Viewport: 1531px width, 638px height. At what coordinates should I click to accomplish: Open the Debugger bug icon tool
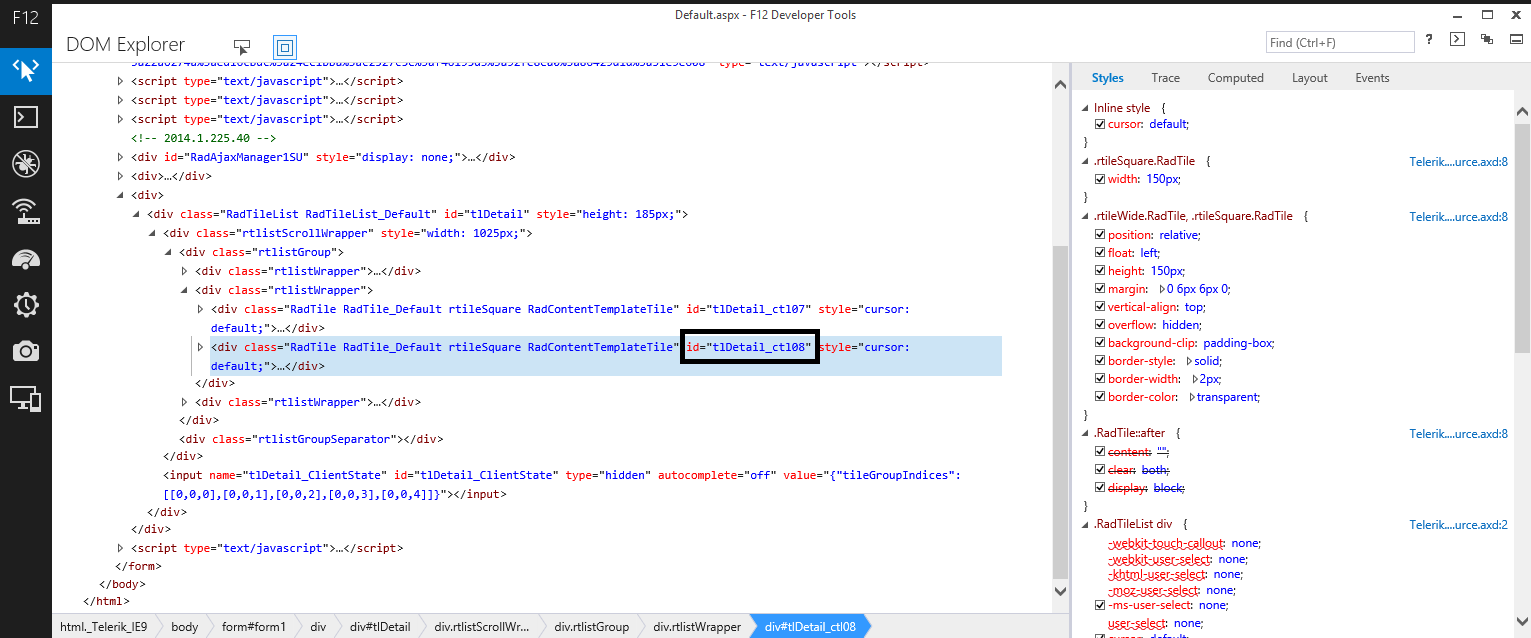click(26, 164)
